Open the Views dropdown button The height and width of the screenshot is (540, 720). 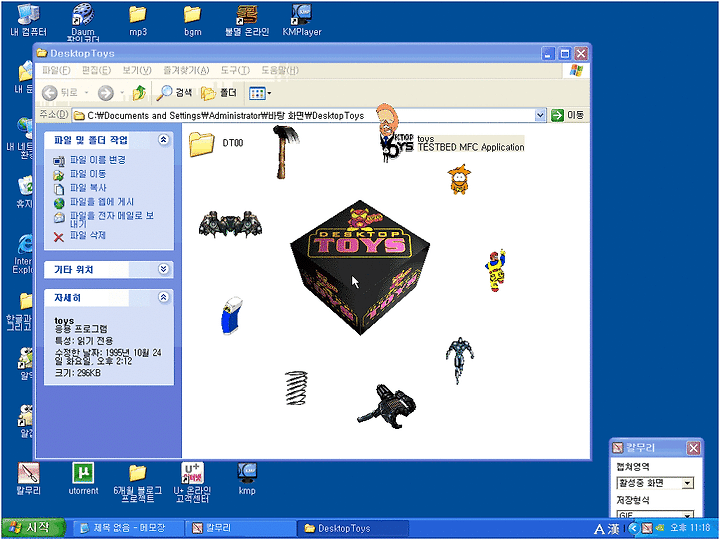pos(260,94)
